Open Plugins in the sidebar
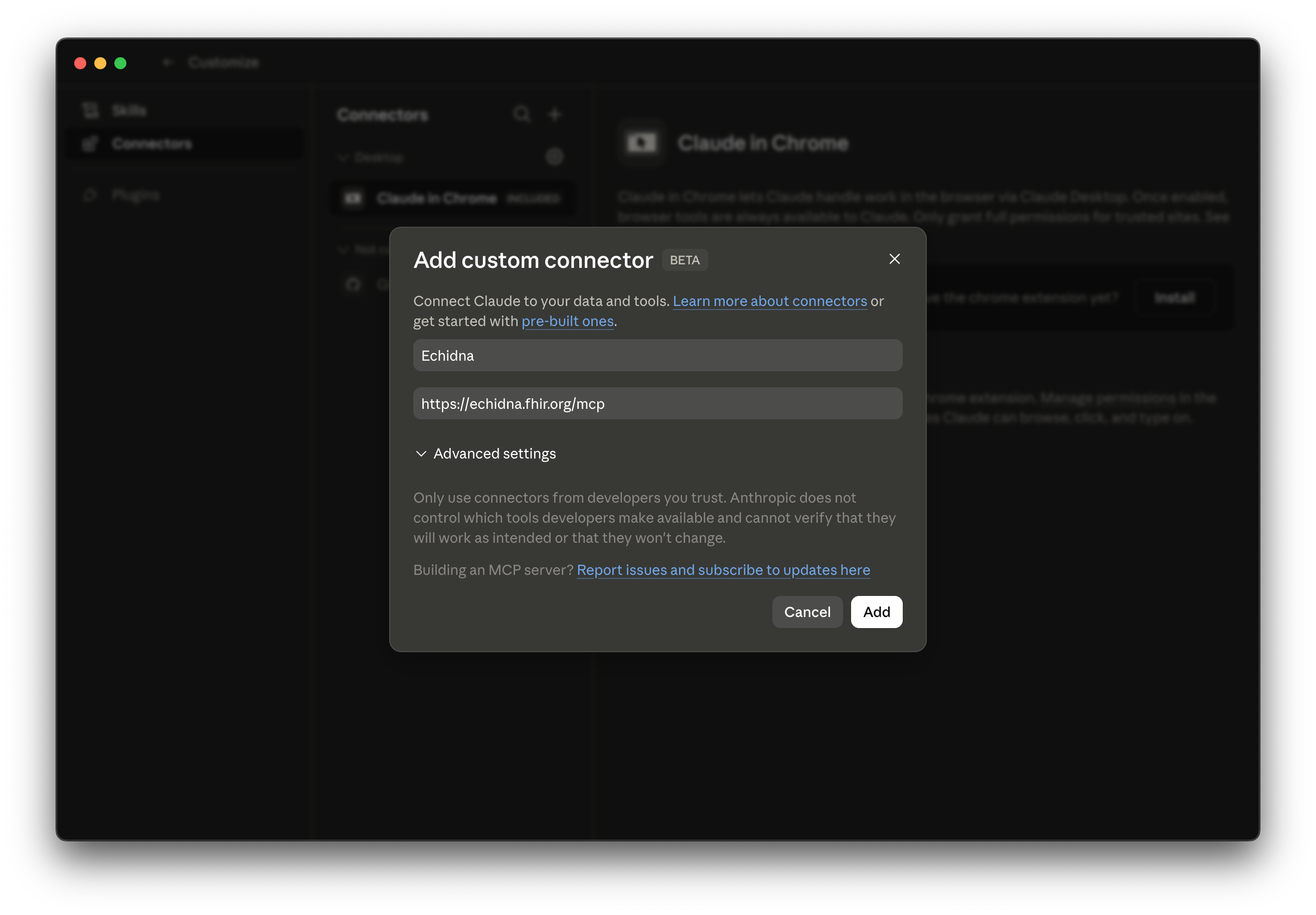The image size is (1316, 915). 184,196
